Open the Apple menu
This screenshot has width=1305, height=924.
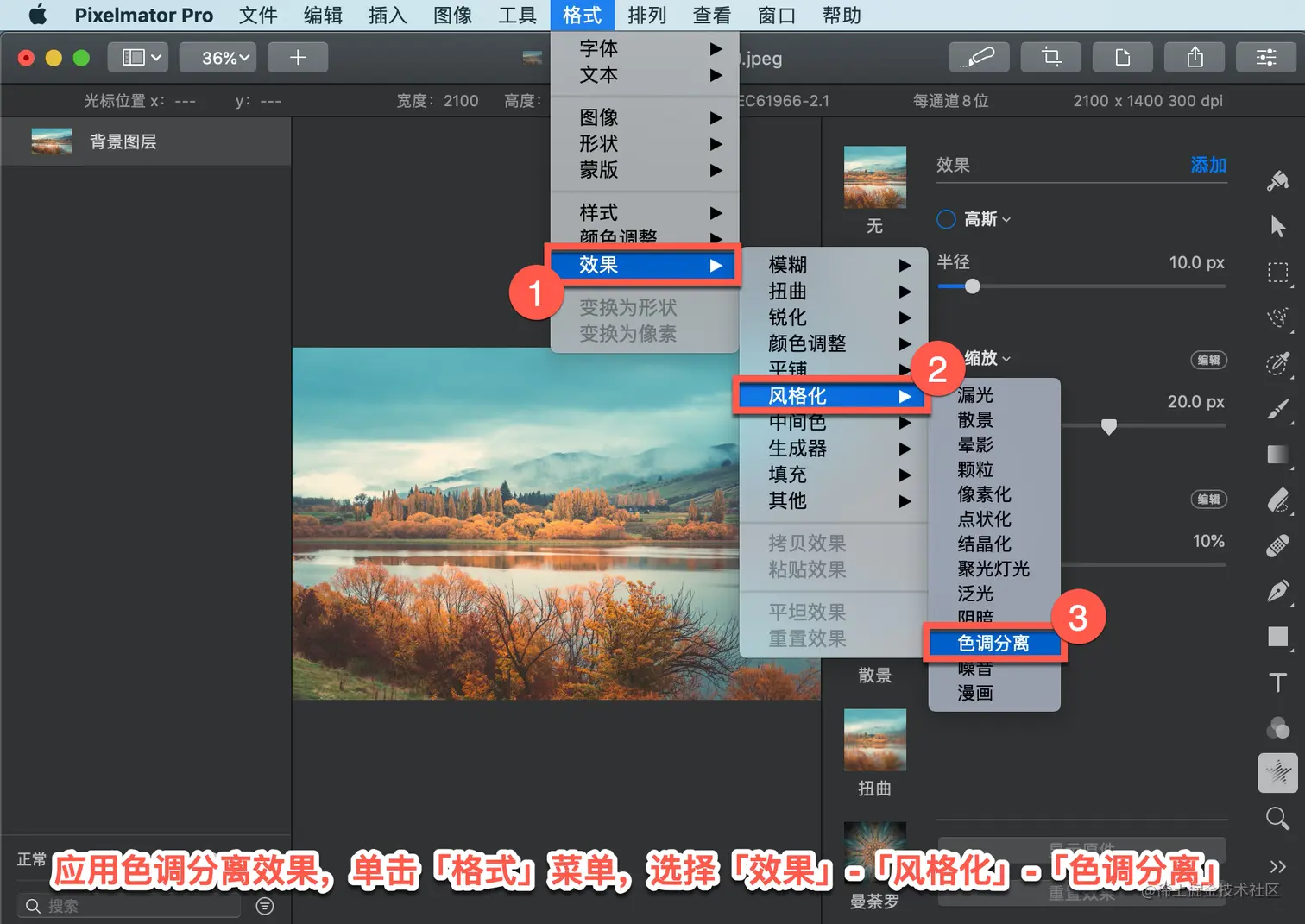pyautogui.click(x=37, y=15)
